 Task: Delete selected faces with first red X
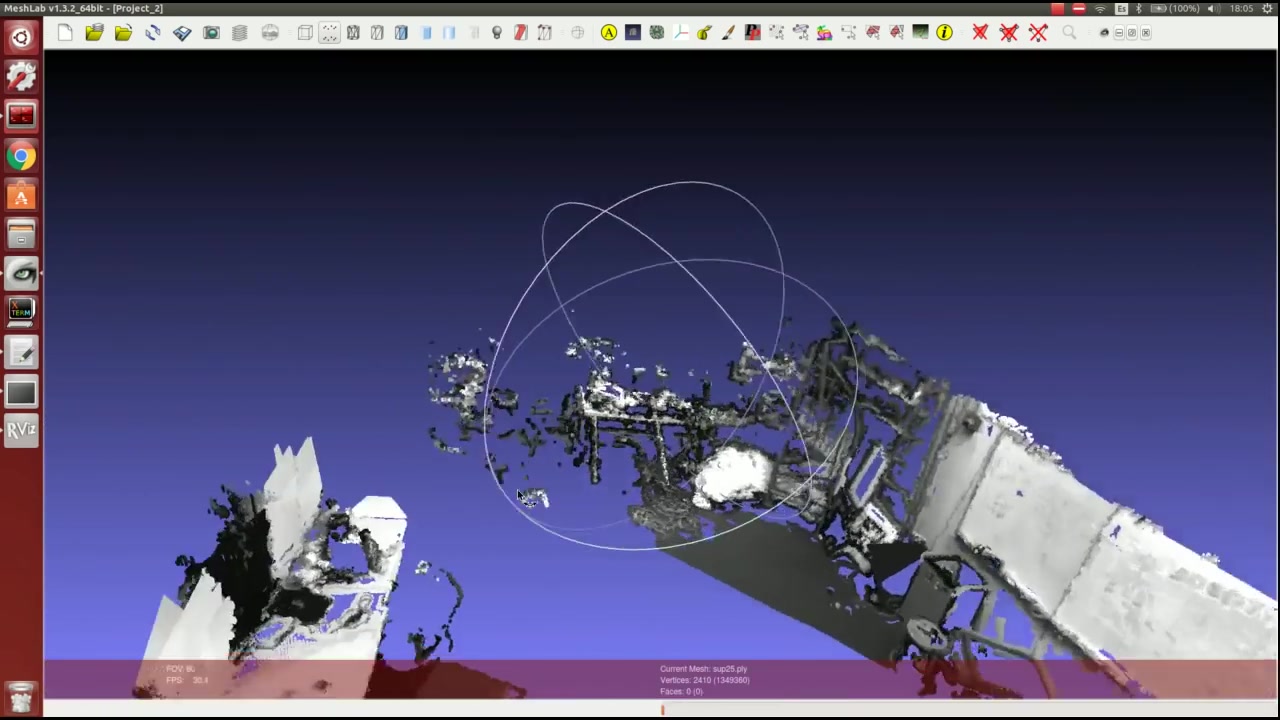pos(980,33)
